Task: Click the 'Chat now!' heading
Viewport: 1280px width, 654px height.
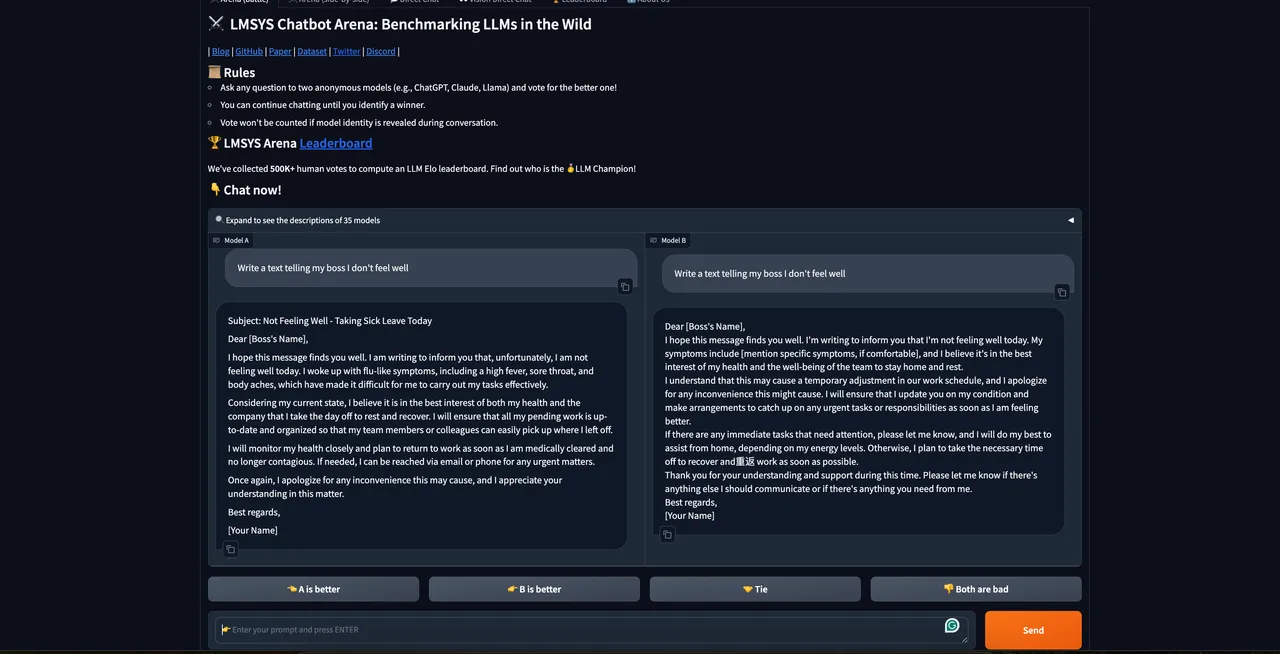Action: point(245,190)
